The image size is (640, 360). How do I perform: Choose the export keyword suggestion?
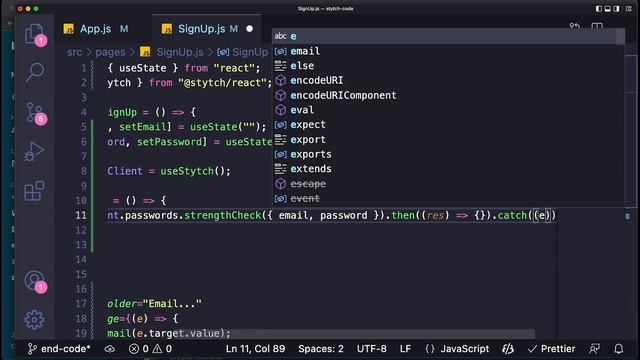(448, 140)
